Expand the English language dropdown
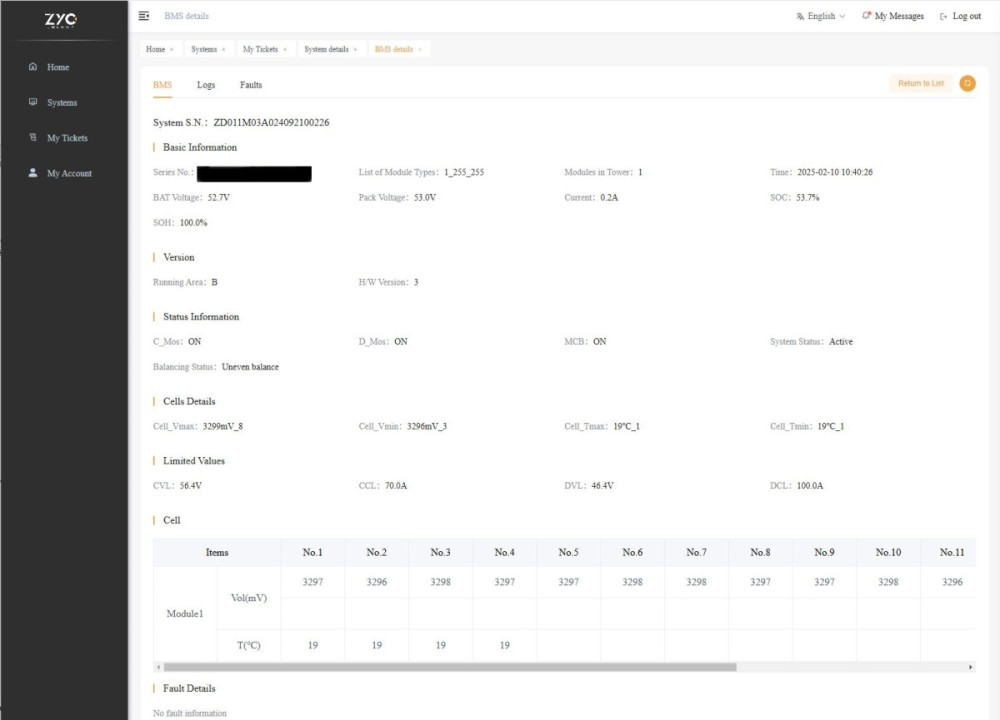The width and height of the screenshot is (1000, 720). [x=820, y=16]
